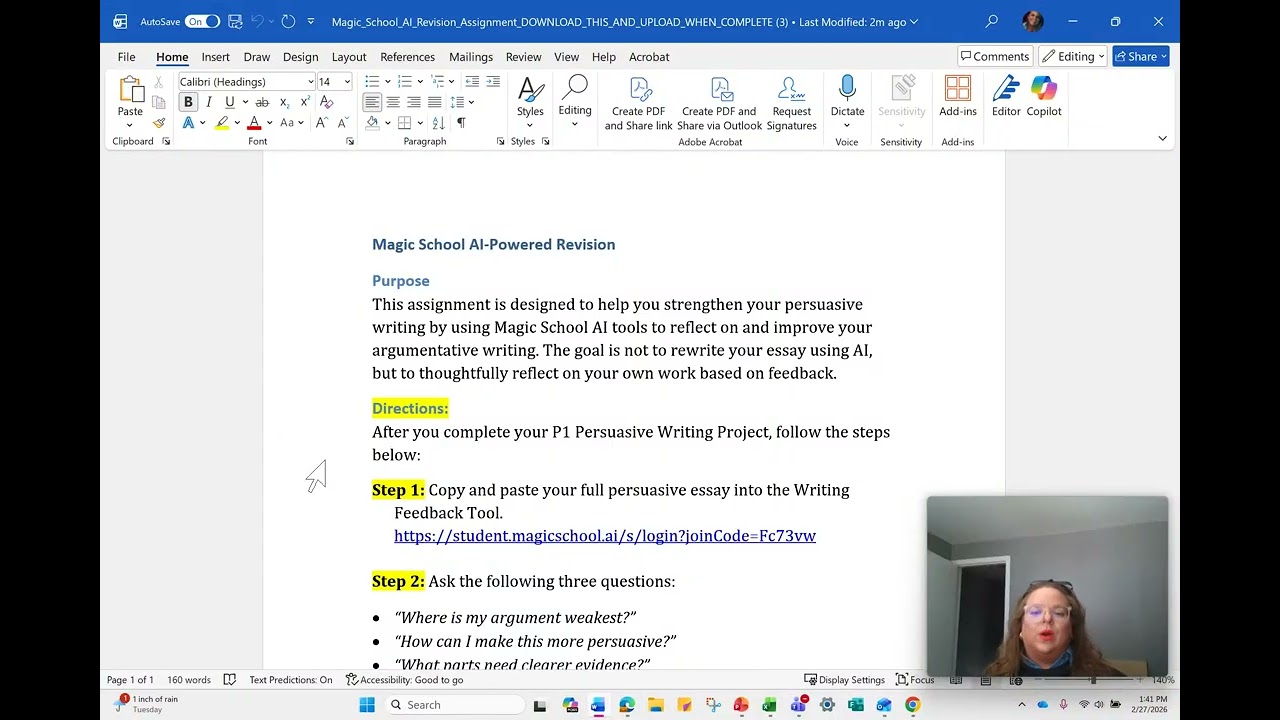The height and width of the screenshot is (720, 1280).
Task: Center align the paragraph
Action: point(393,102)
